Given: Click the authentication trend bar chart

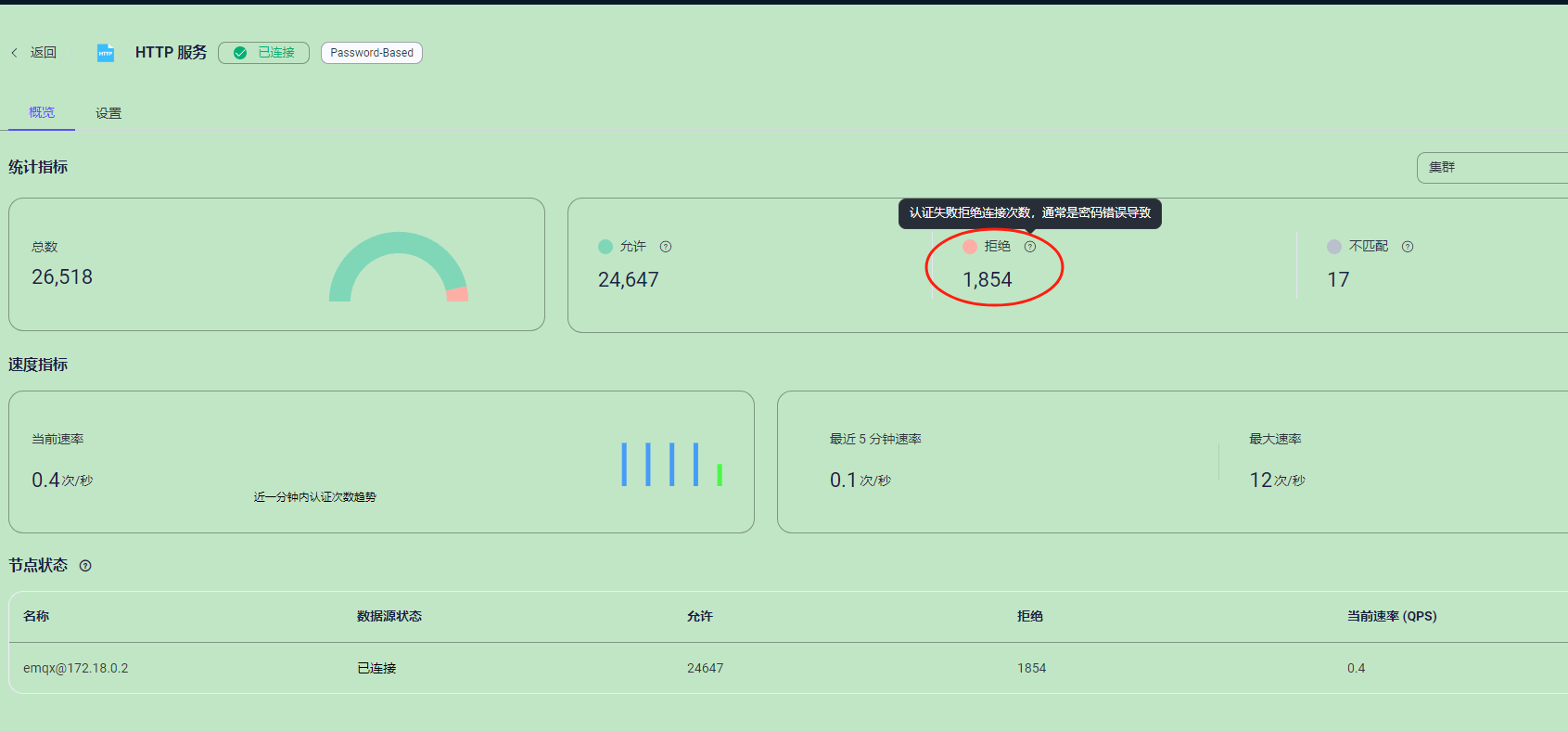Looking at the screenshot, I should 672,464.
